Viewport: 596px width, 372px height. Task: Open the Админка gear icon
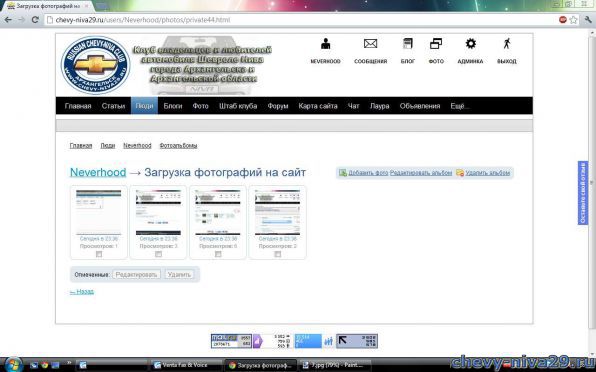[x=471, y=44]
